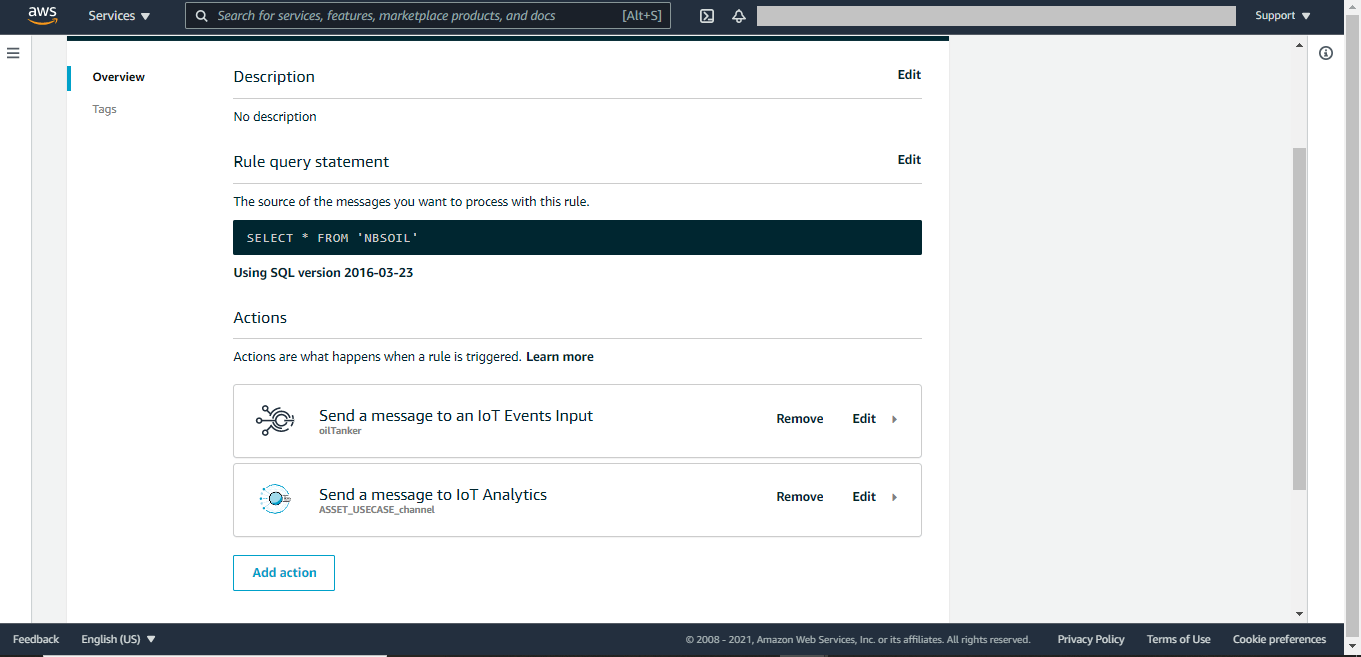
Task: Open the Support dropdown menu
Action: tap(1283, 16)
